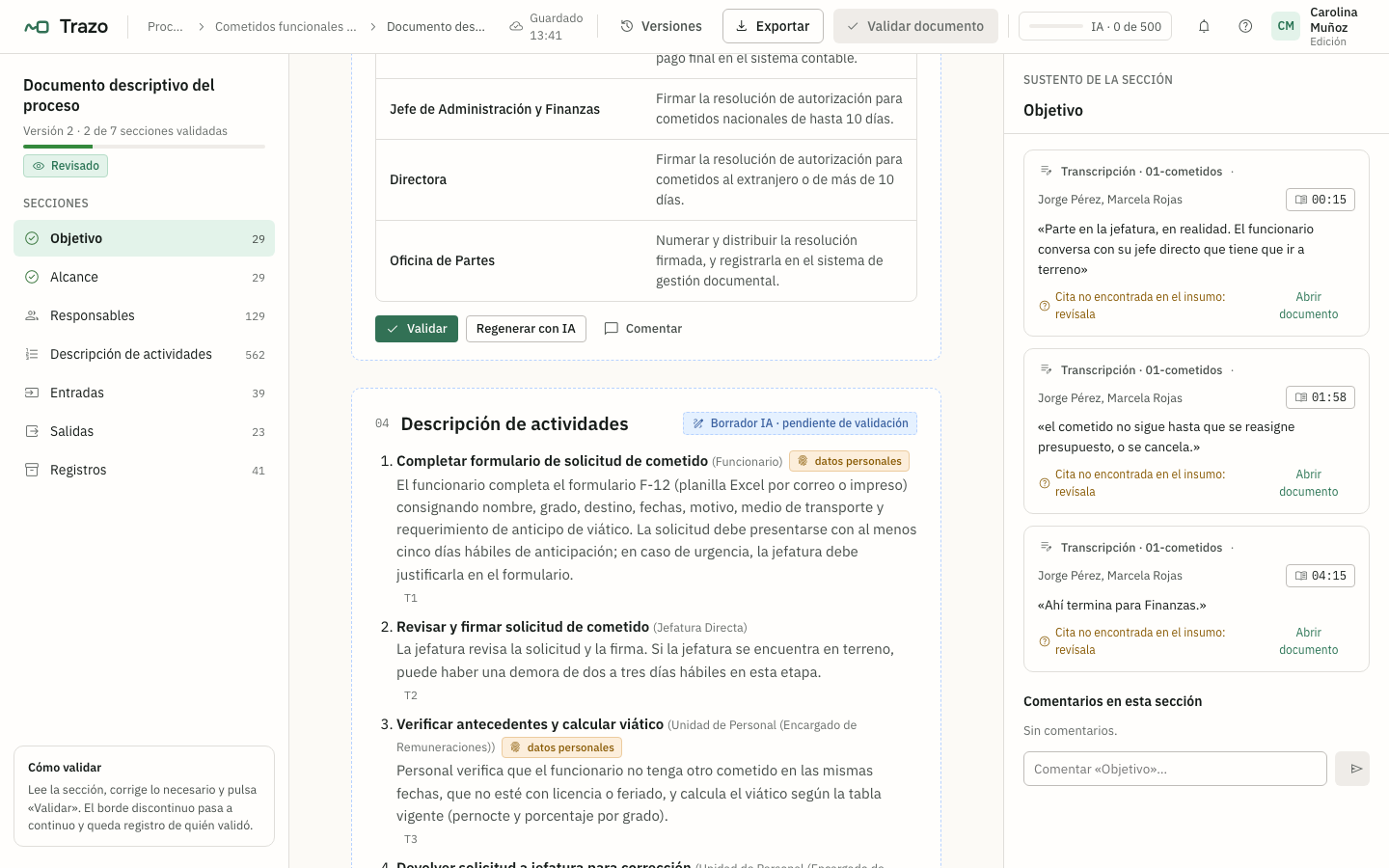Click the IA usage meter 0 de 500
The width and height of the screenshot is (1389, 868).
tap(1095, 26)
